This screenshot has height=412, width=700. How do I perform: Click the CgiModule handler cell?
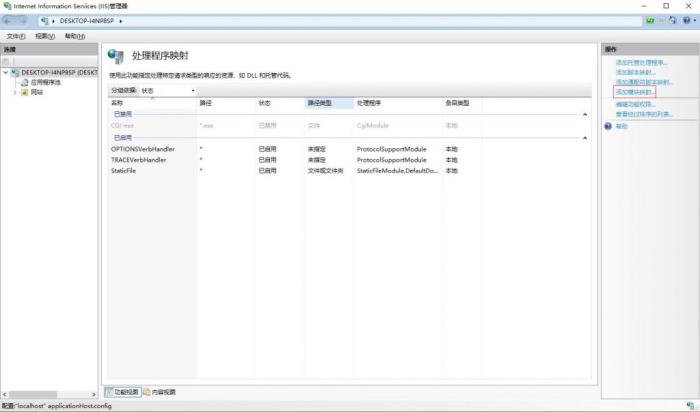(x=373, y=126)
